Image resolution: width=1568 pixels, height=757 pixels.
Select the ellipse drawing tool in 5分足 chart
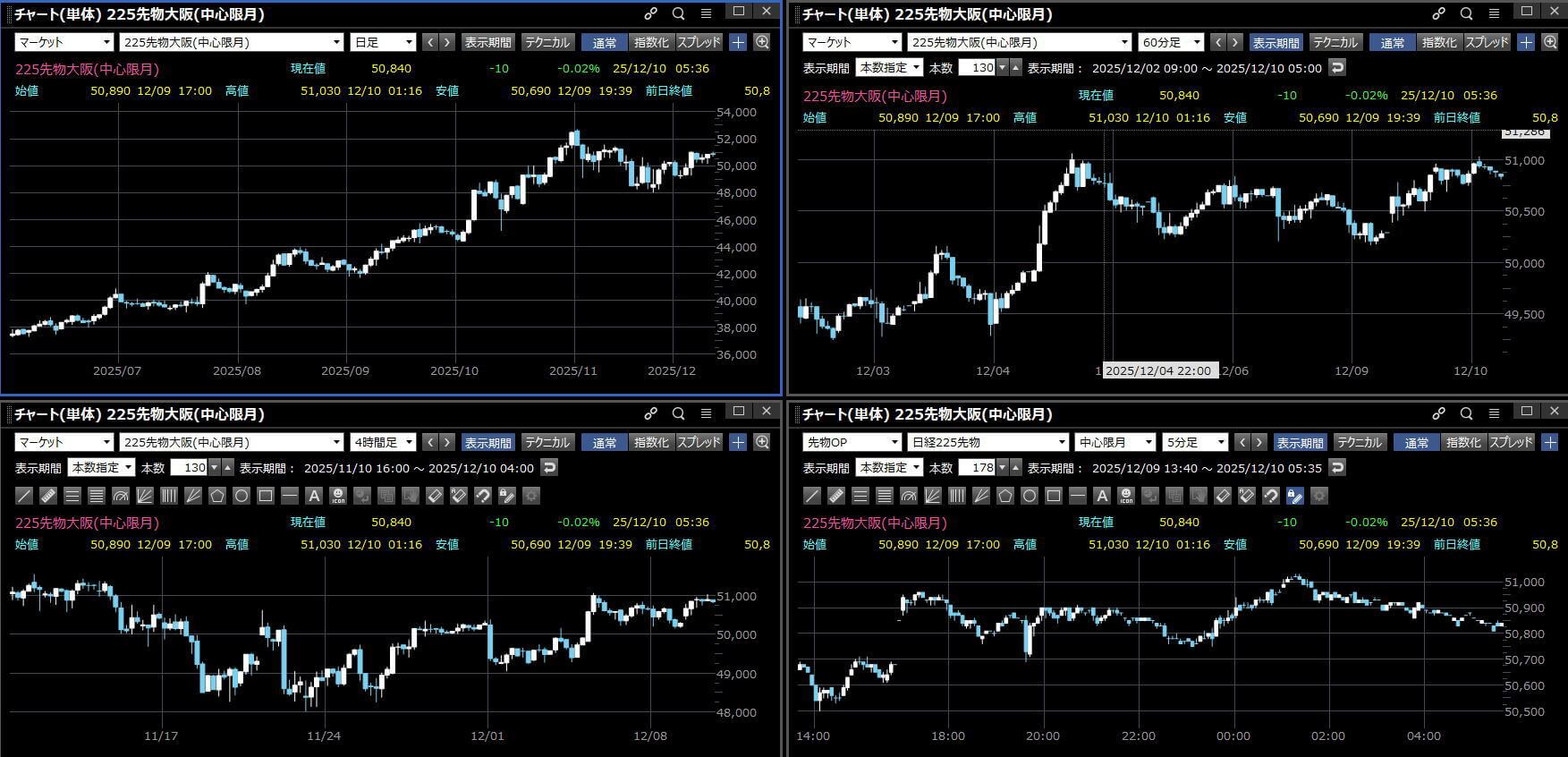(1030, 496)
